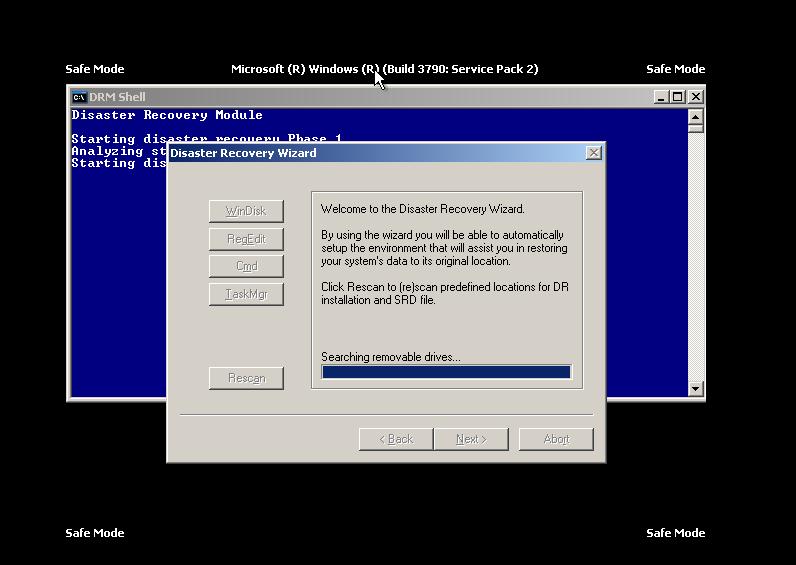
Task: Click 'Welcome to the Disaster Recovery Wizard' text
Action: [x=423, y=209]
